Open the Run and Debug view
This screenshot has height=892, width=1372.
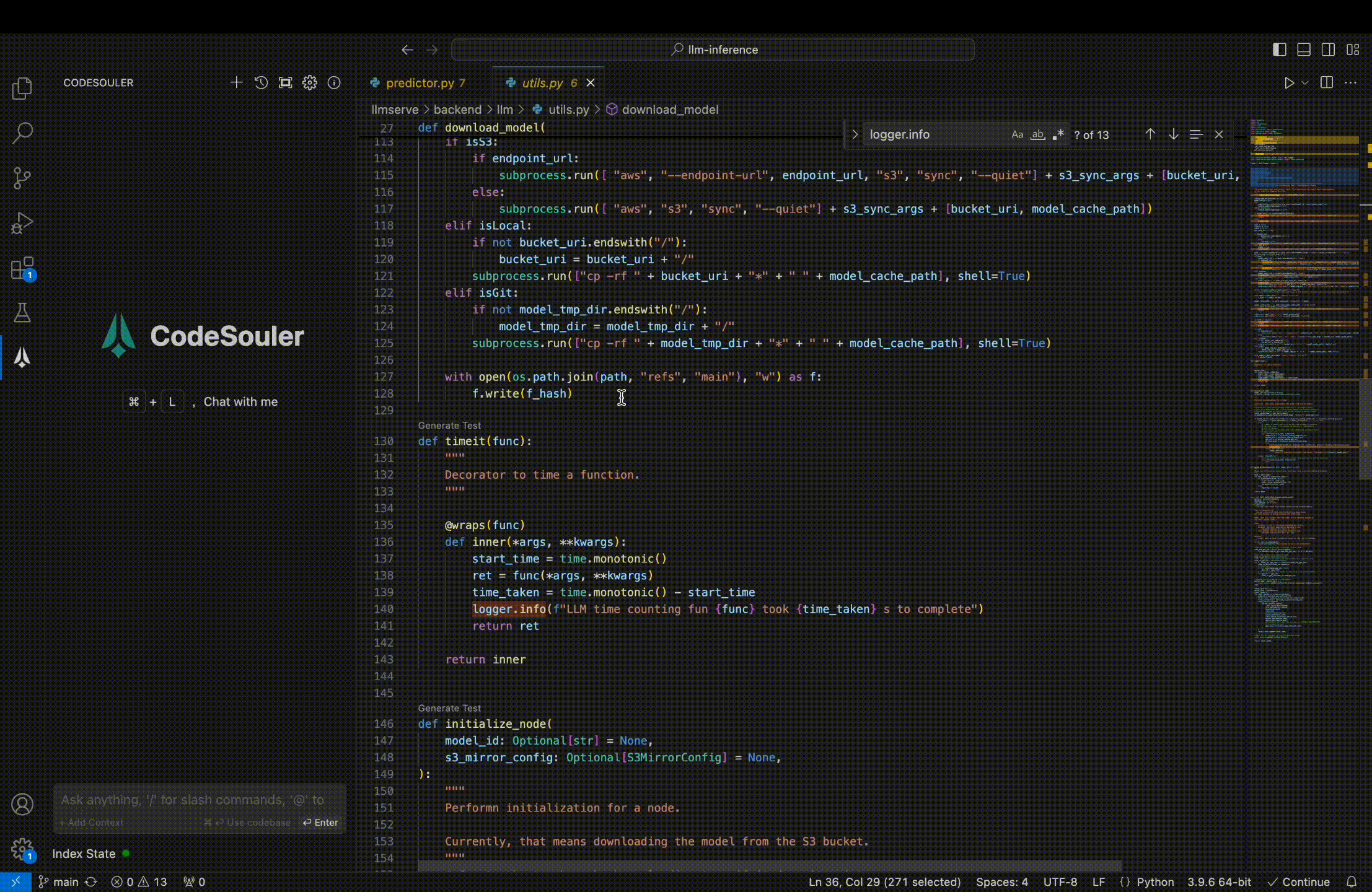click(x=22, y=224)
